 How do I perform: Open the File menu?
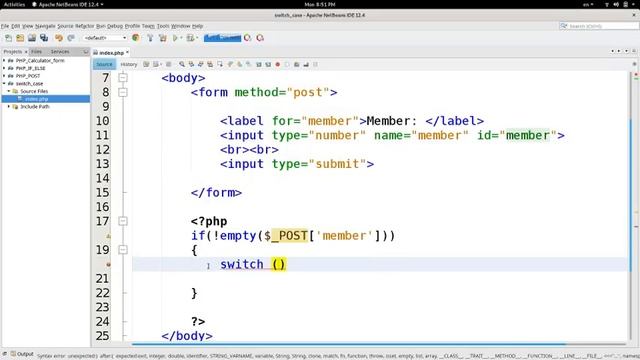click(5, 26)
